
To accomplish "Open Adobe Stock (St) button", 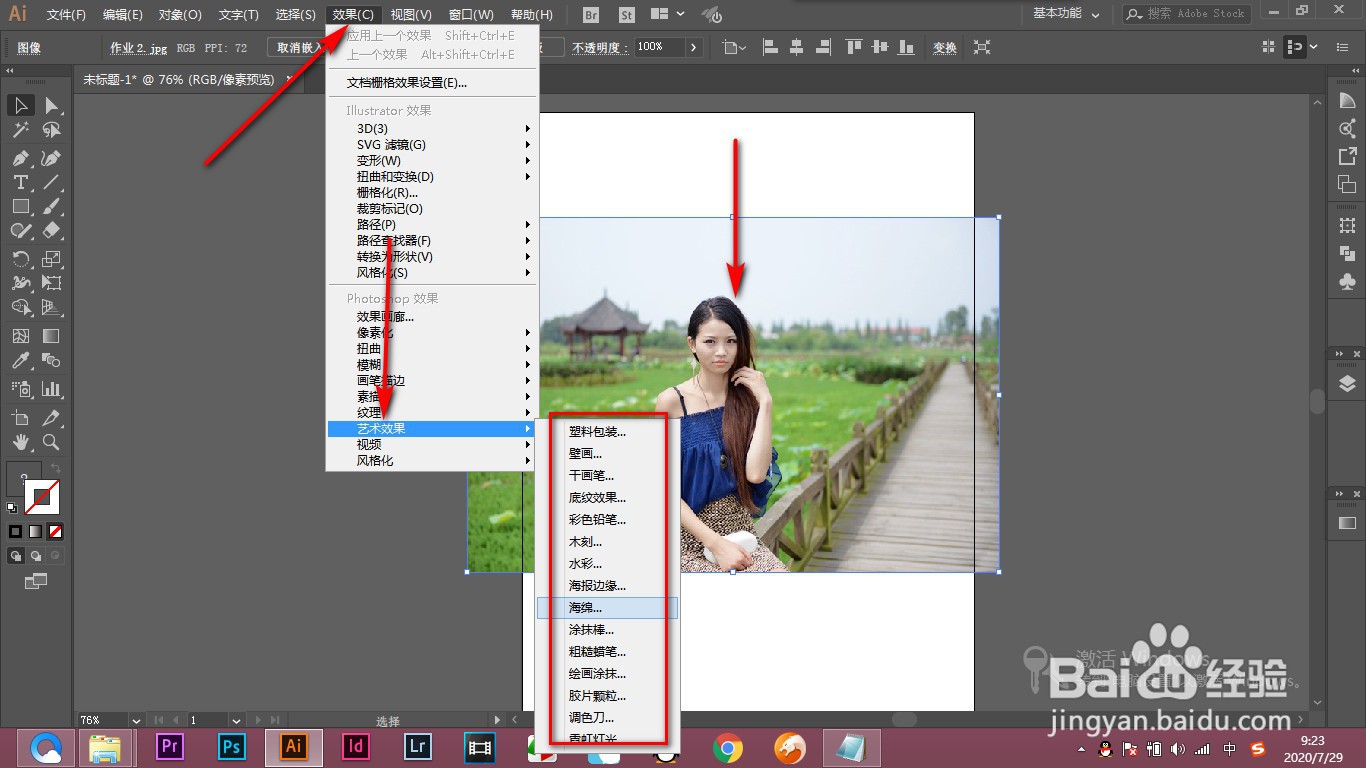I will coord(627,14).
